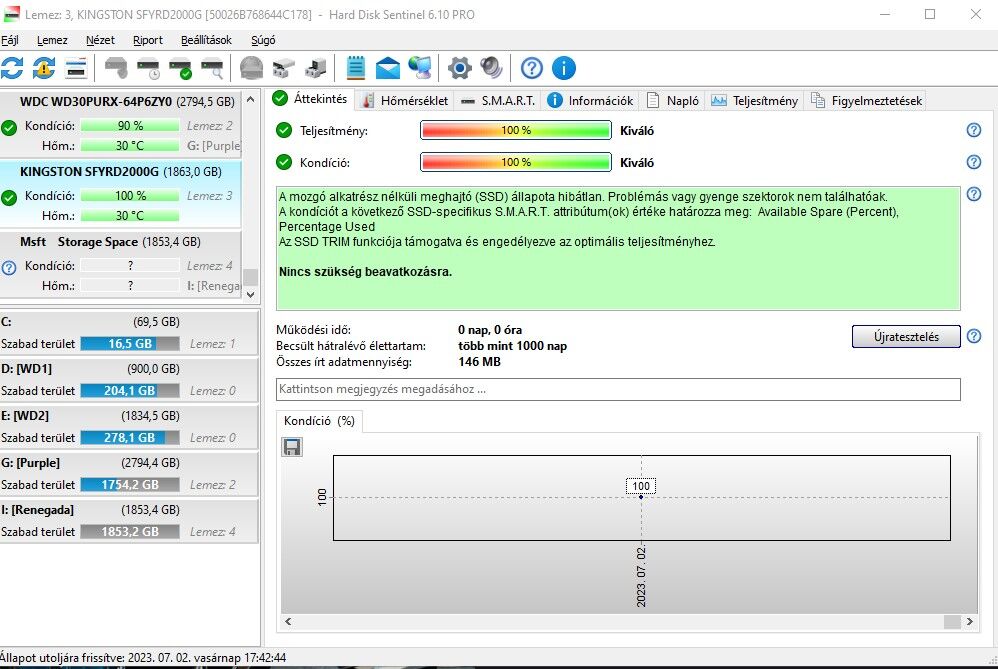Switch to the Hőmérséklet tab
Viewport: 998px width, 669px height.
pyautogui.click(x=405, y=101)
